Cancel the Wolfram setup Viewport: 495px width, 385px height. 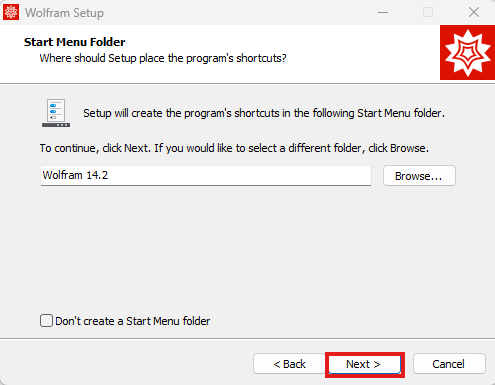449,364
